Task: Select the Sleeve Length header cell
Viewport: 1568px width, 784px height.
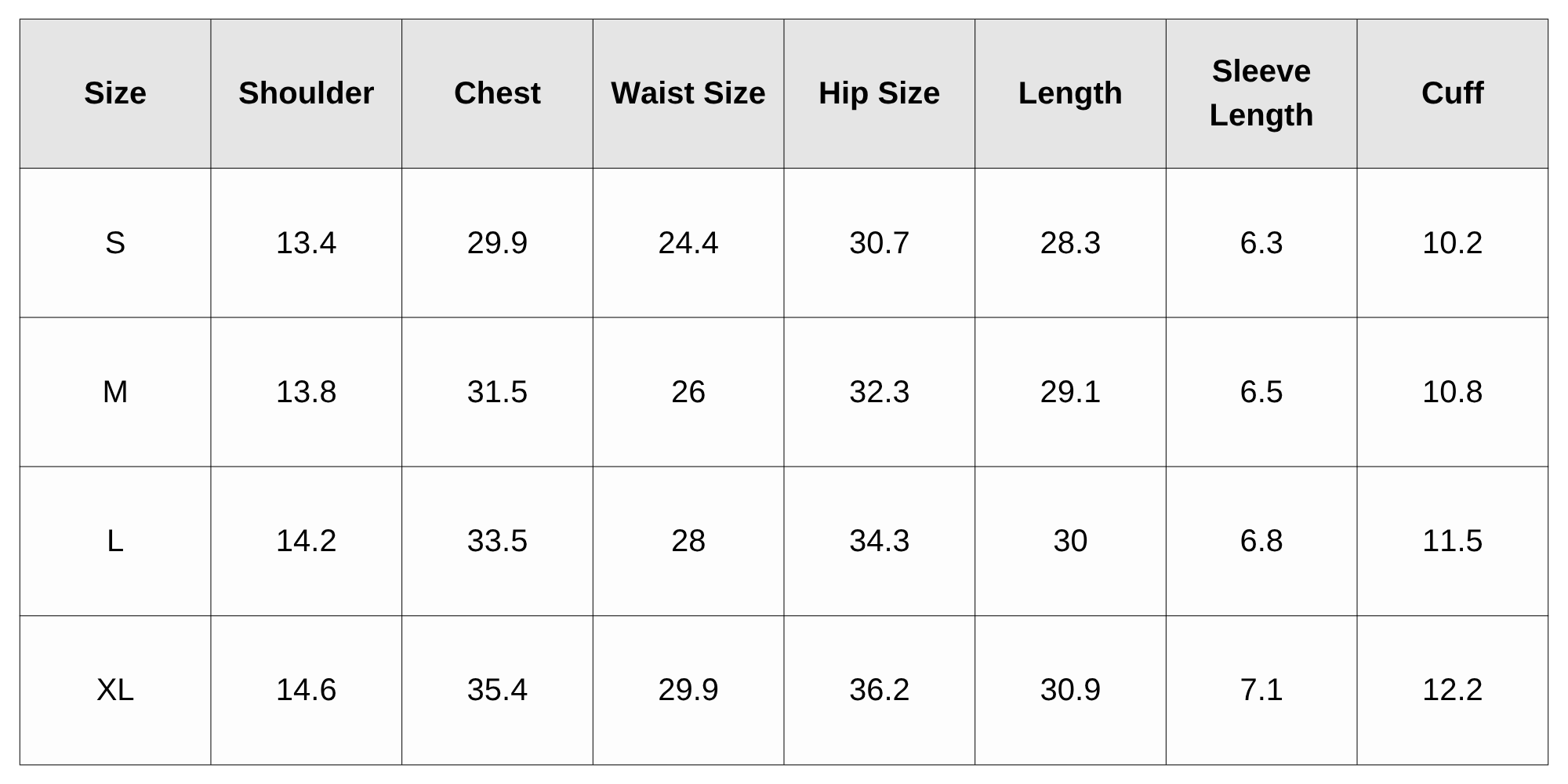Action: click(x=1261, y=93)
